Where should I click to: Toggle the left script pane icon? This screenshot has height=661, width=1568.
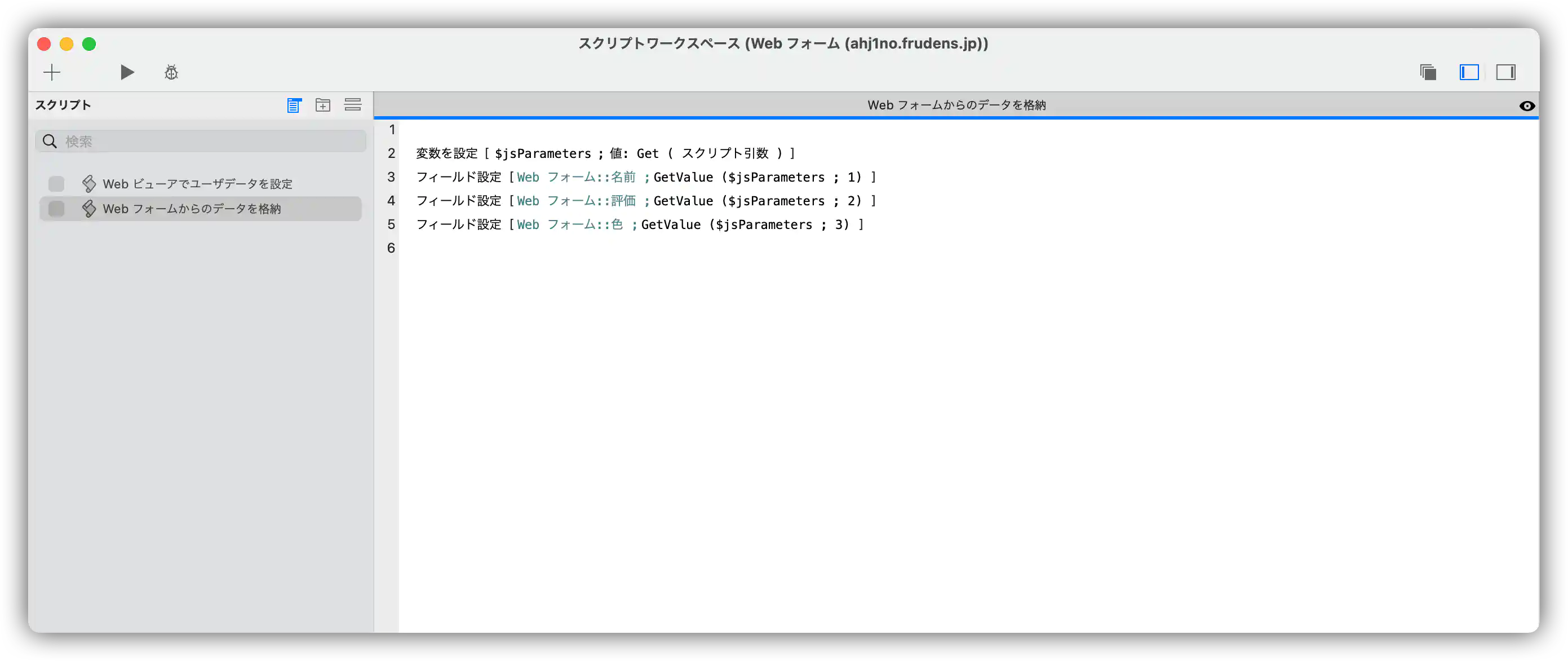[x=1469, y=73]
